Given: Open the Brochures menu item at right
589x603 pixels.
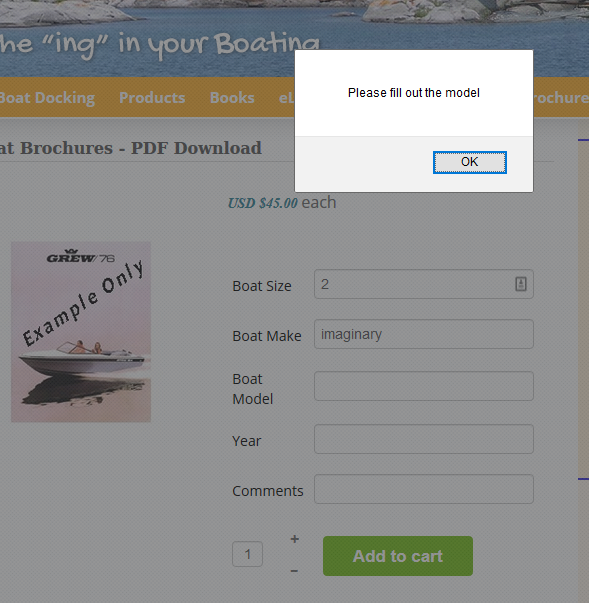Looking at the screenshot, I should click(561, 98).
